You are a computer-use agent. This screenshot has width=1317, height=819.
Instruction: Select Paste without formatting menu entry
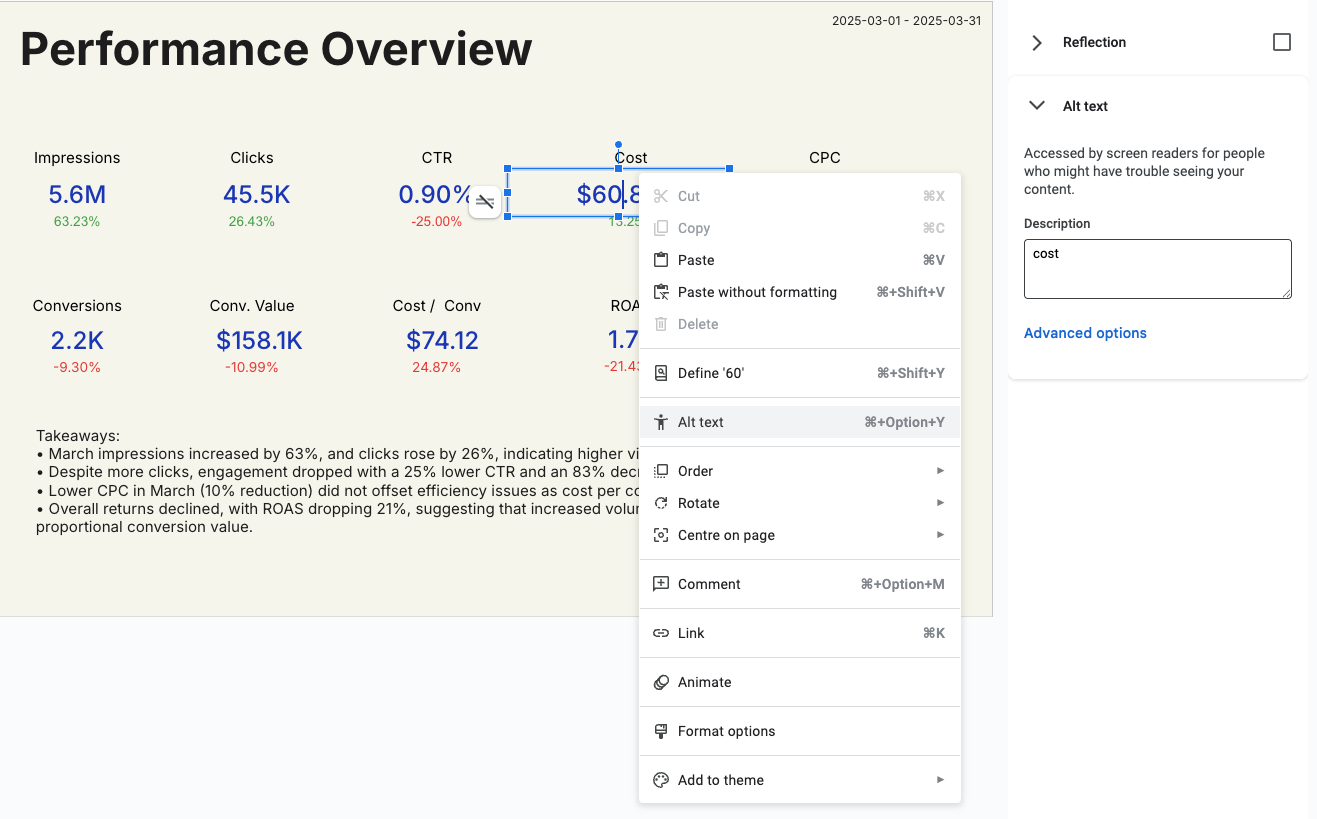pos(757,292)
